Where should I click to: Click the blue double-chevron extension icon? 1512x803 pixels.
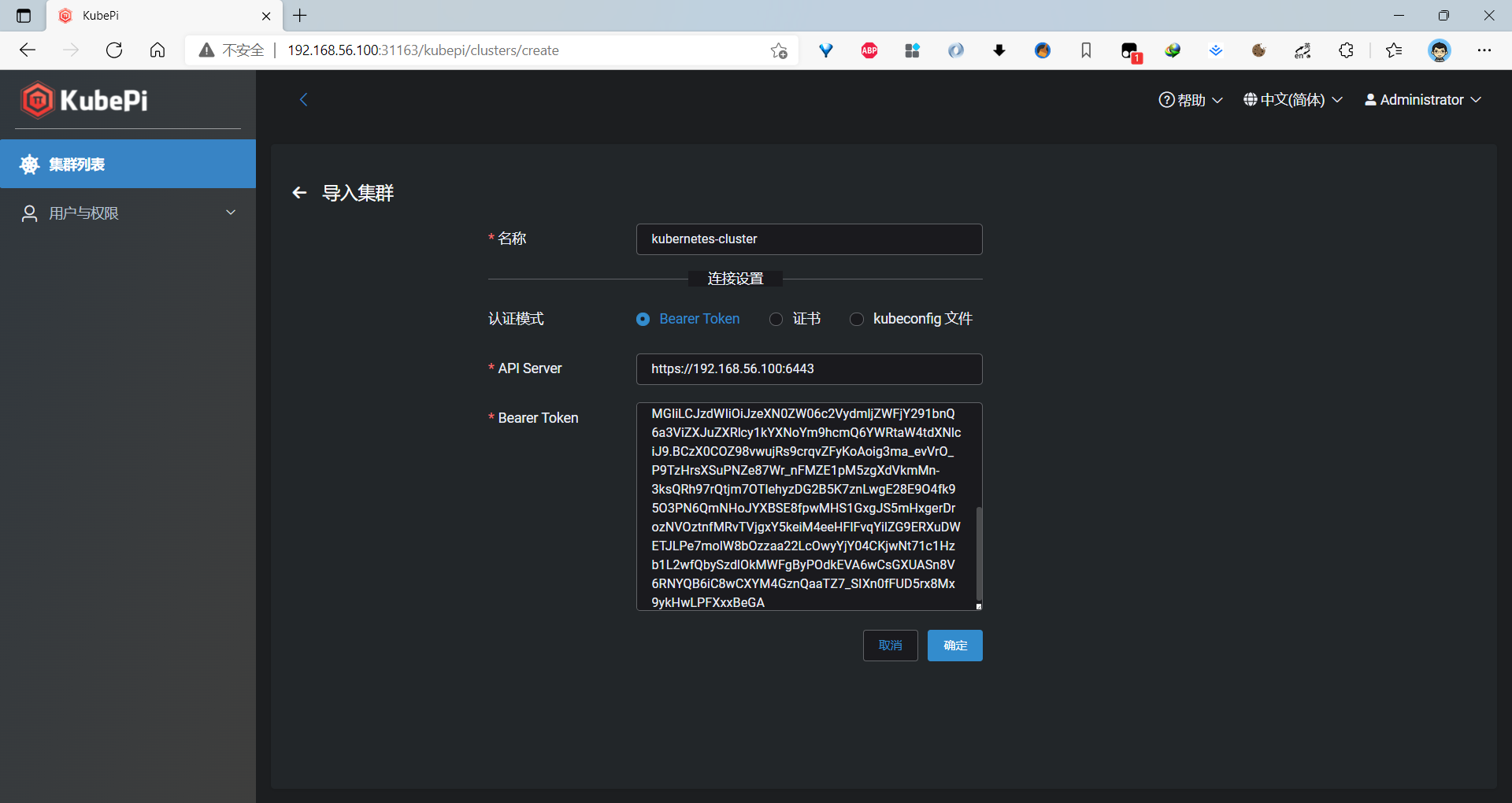pos(1216,50)
